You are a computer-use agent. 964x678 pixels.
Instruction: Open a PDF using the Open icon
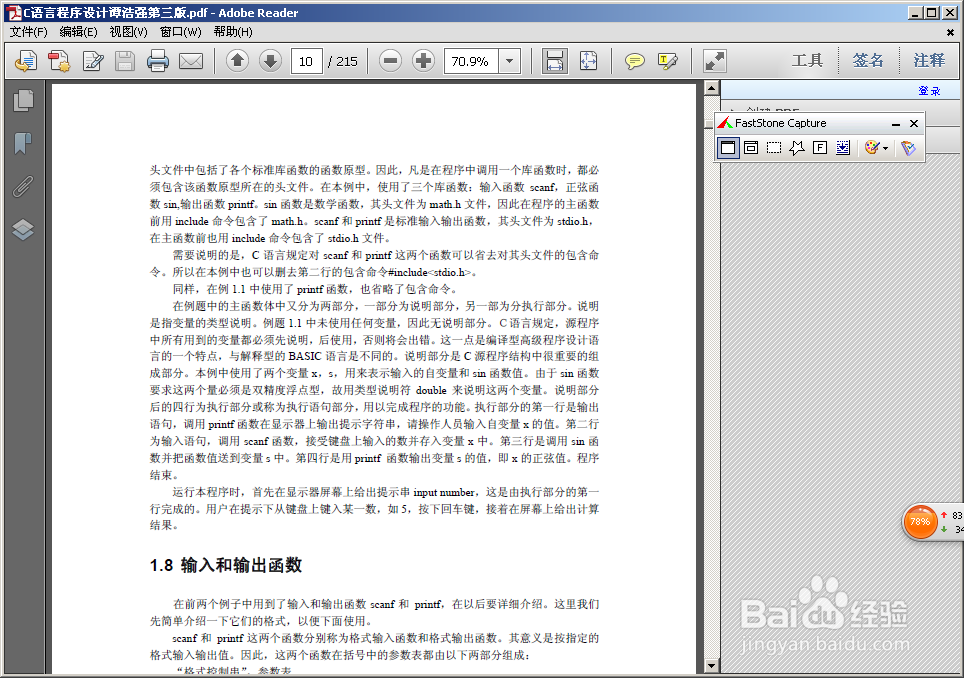[26, 61]
